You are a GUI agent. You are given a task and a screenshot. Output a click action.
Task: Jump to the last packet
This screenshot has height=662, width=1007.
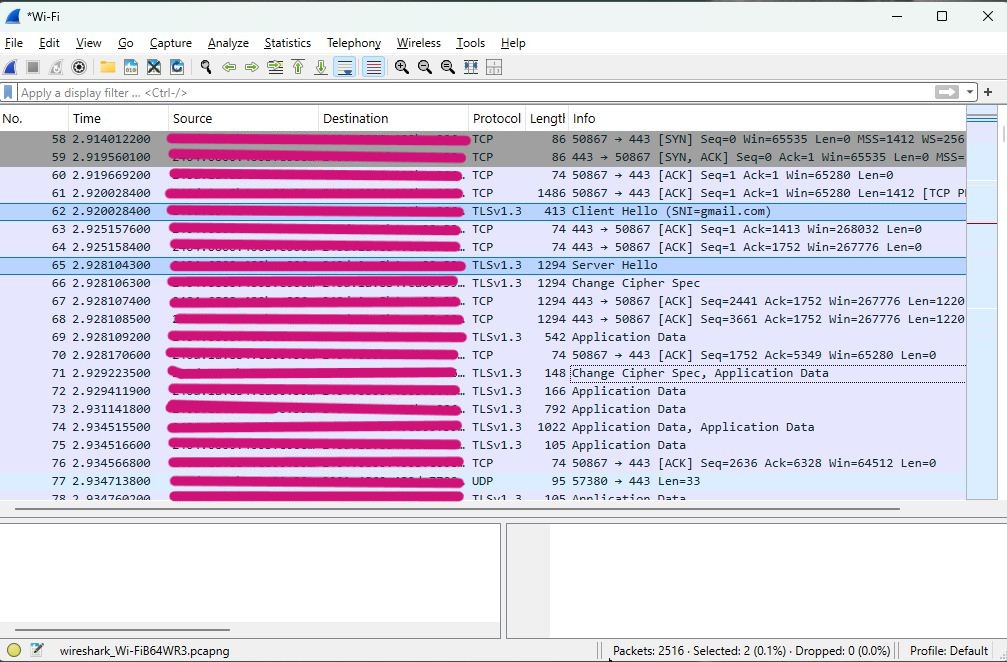[x=321, y=67]
